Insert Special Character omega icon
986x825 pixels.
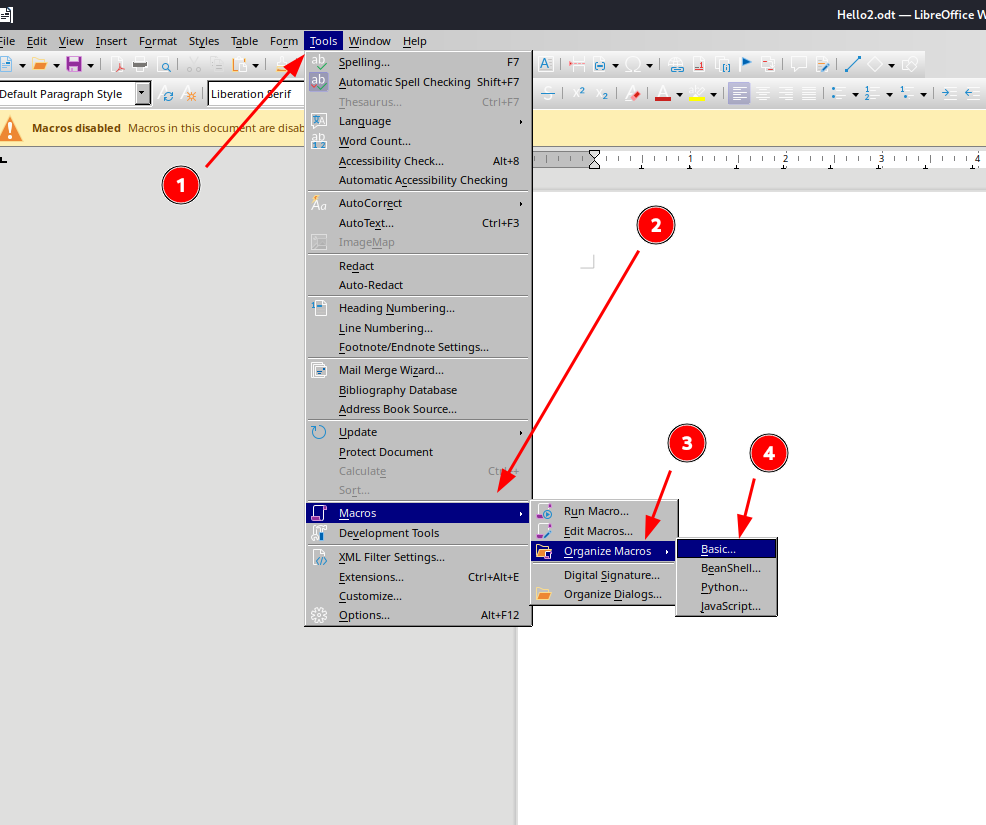[x=633, y=64]
